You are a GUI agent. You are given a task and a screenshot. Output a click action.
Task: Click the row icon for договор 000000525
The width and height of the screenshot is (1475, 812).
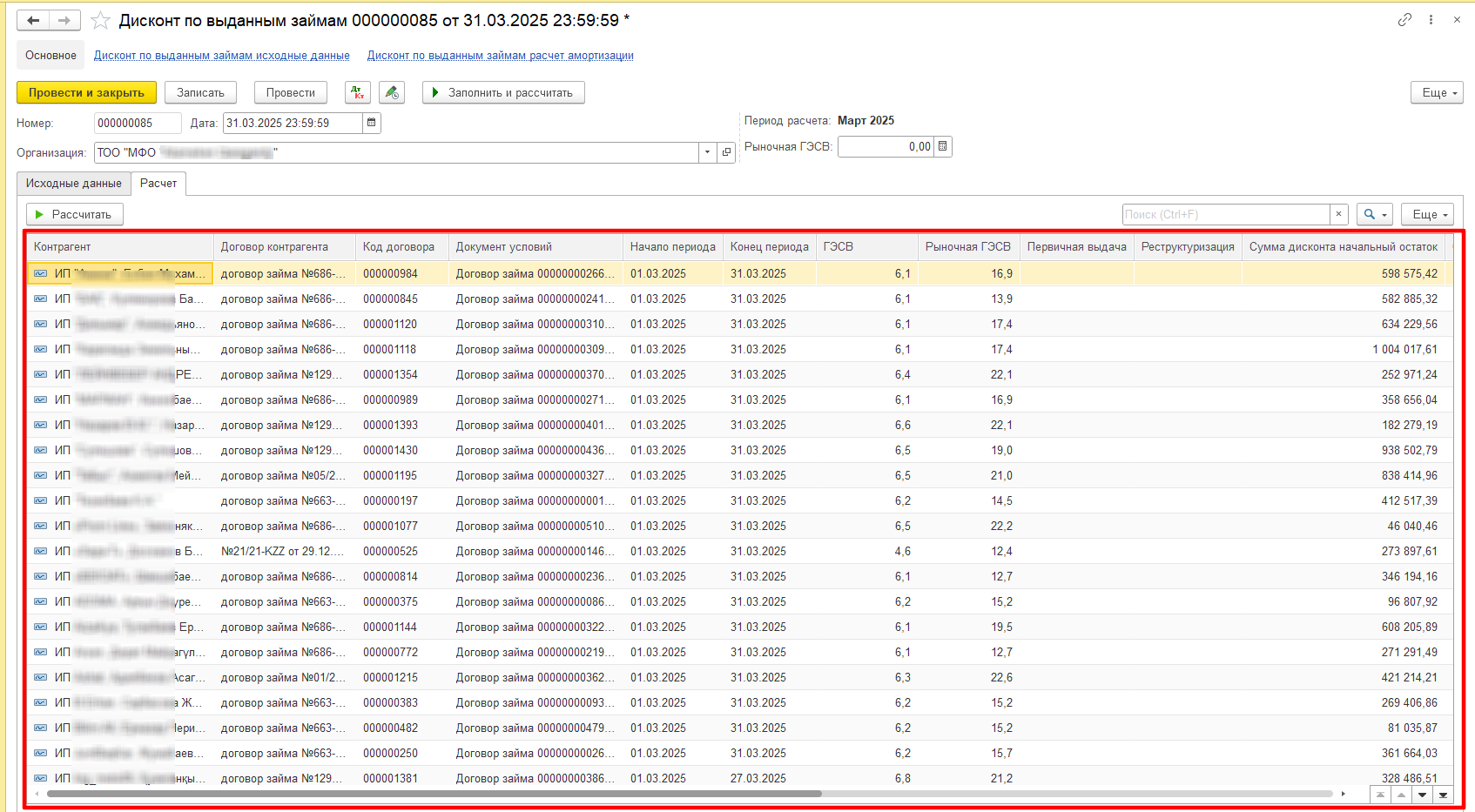coord(40,551)
